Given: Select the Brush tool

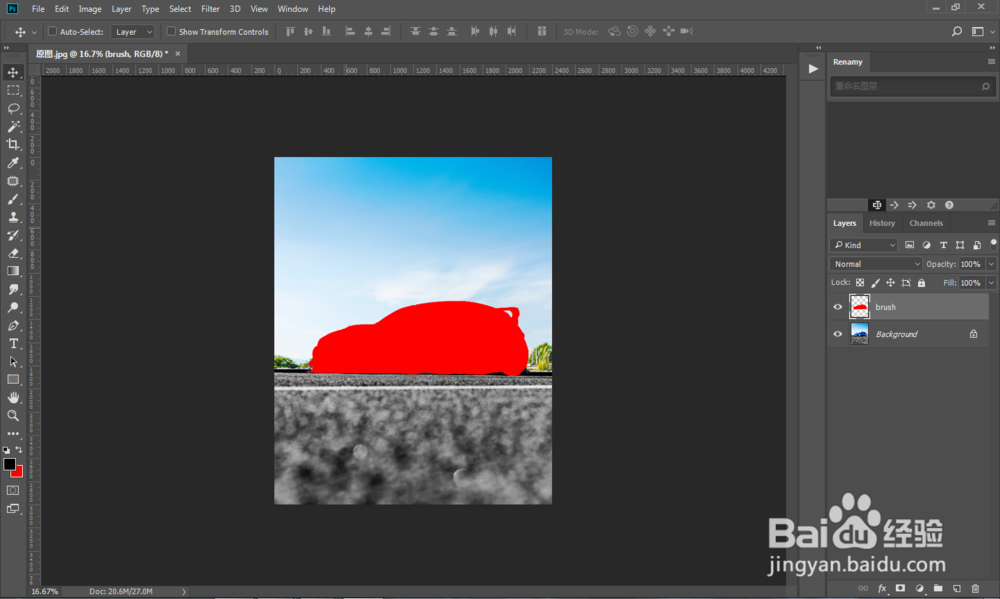Looking at the screenshot, I should point(13,199).
